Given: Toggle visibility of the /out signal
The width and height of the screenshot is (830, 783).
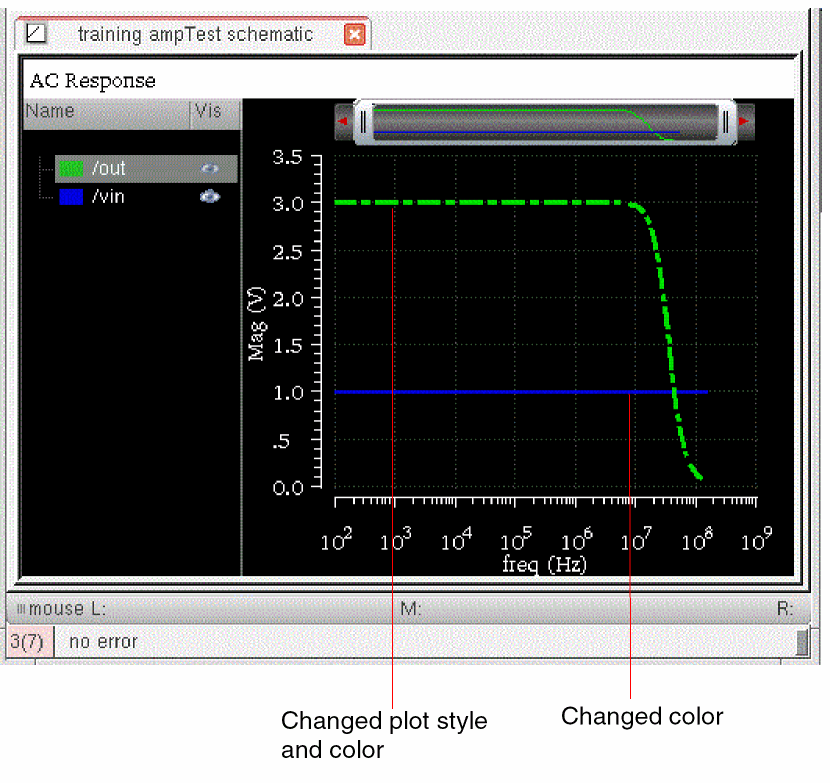Looking at the screenshot, I should coord(209,168).
